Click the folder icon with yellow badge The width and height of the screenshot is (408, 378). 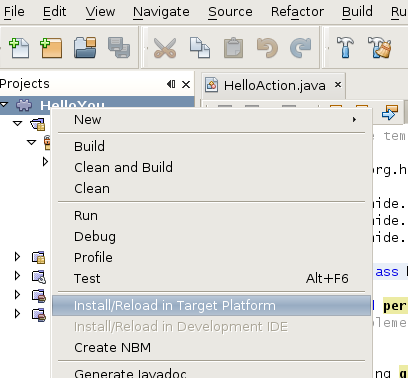[39, 257]
